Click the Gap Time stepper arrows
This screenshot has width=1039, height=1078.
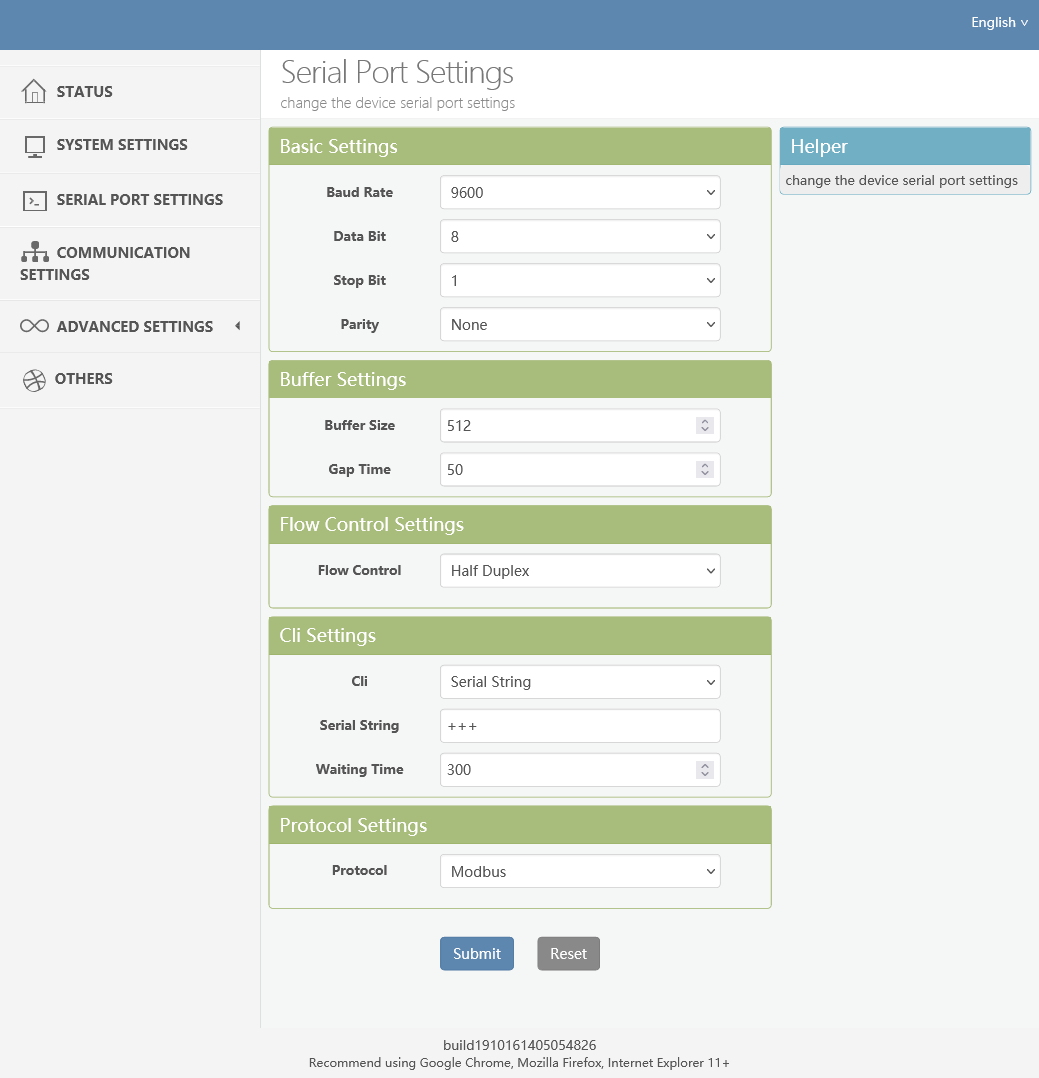(705, 470)
